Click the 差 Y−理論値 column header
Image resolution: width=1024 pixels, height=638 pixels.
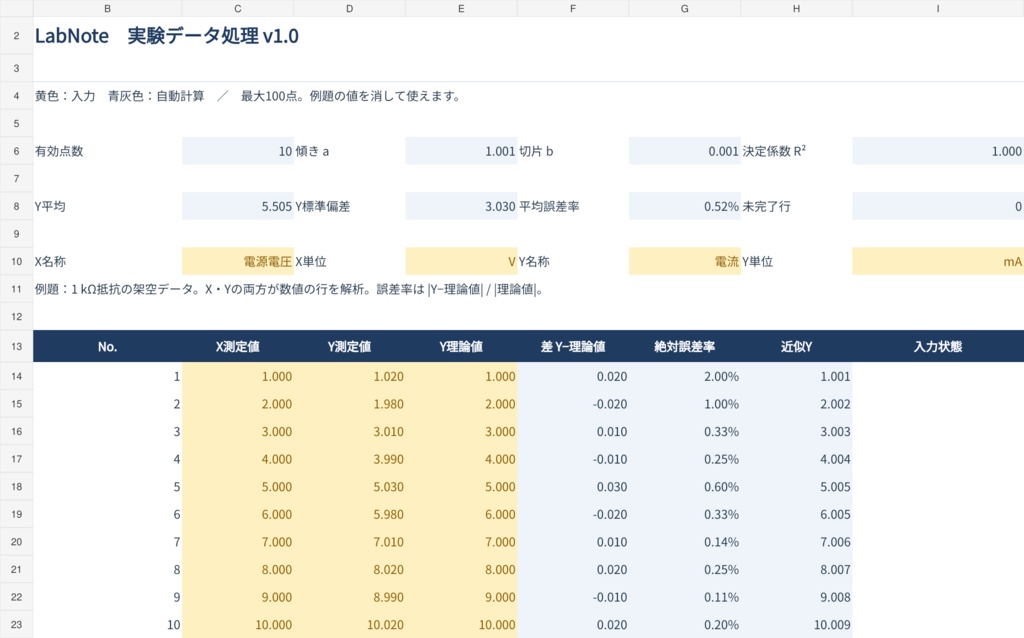(573, 346)
